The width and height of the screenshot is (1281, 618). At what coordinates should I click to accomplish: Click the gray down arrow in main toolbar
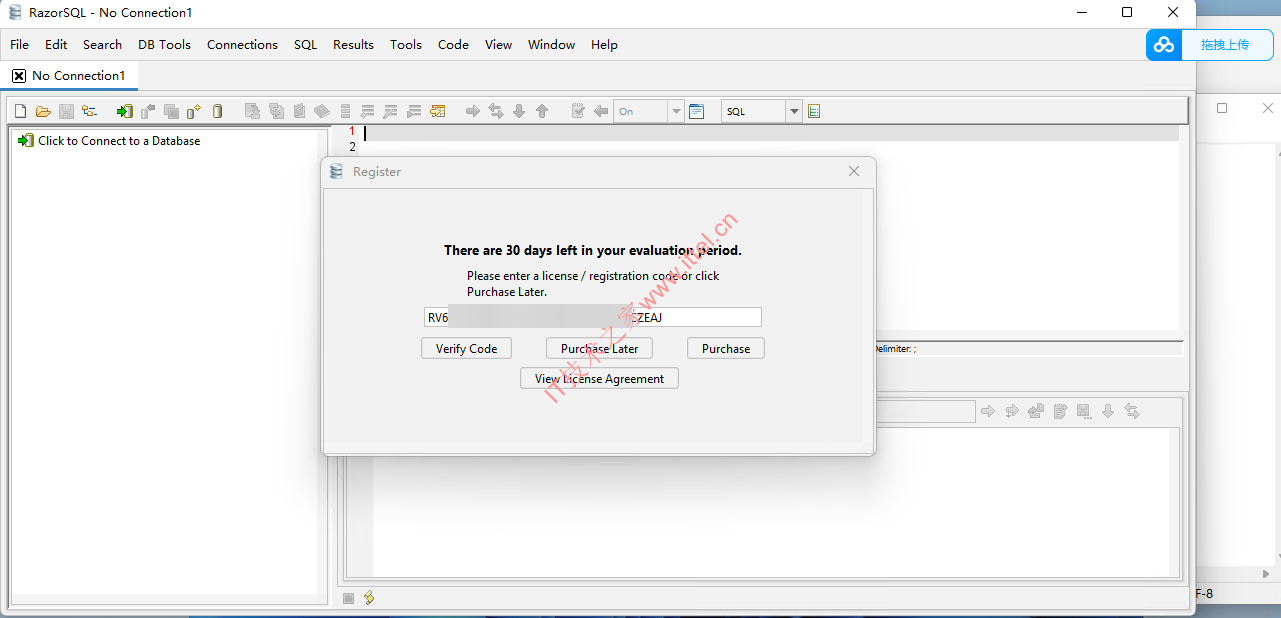(x=519, y=111)
